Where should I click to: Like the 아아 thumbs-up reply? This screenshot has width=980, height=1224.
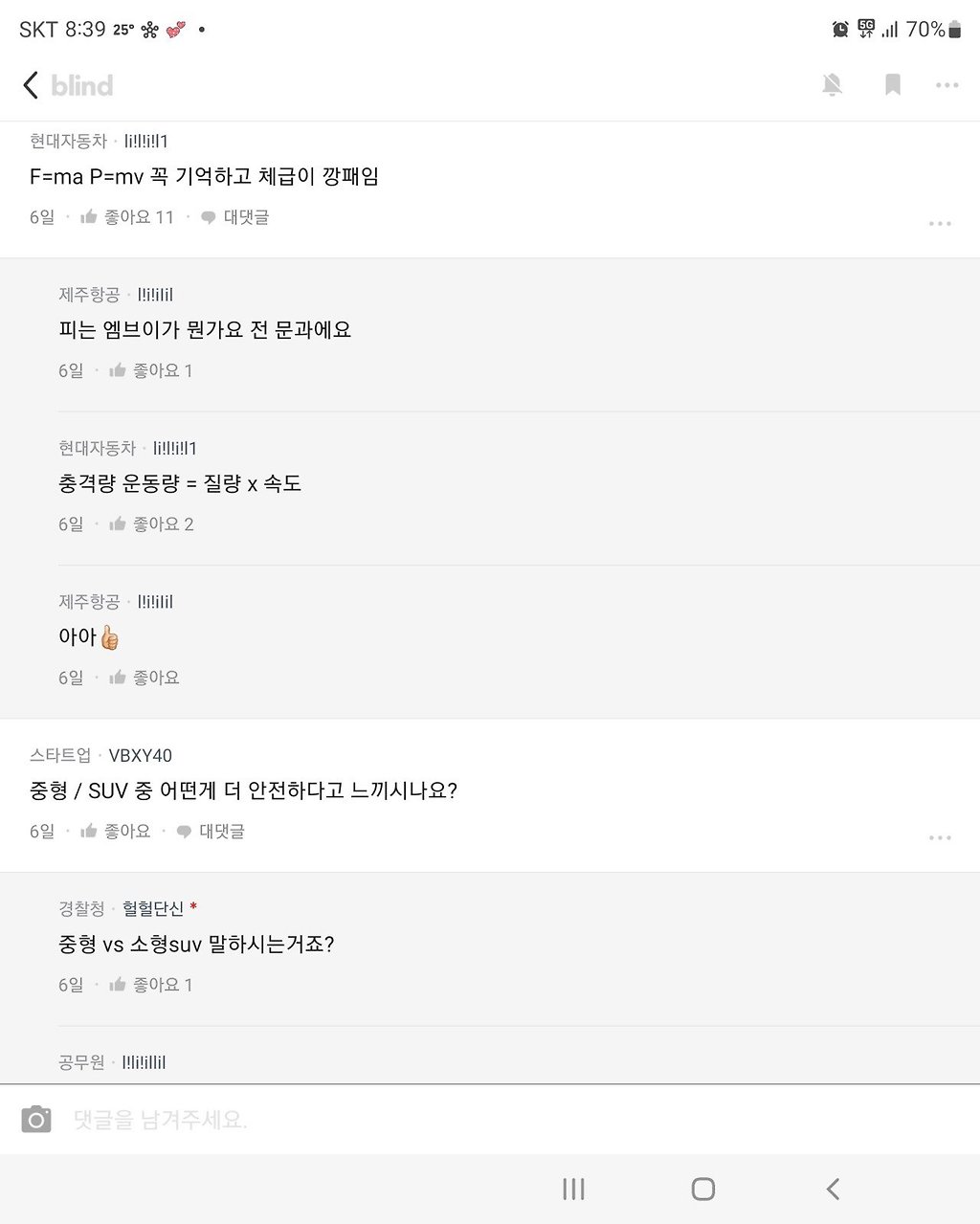[x=144, y=678]
